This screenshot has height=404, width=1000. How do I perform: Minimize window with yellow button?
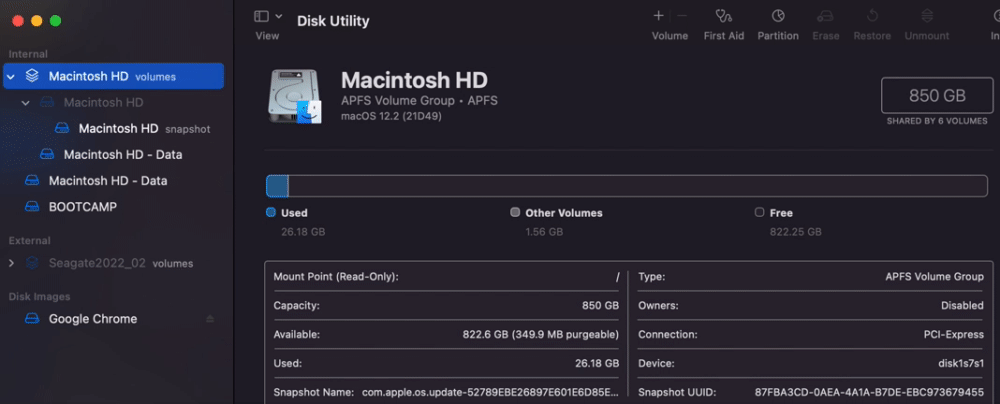pos(36,20)
